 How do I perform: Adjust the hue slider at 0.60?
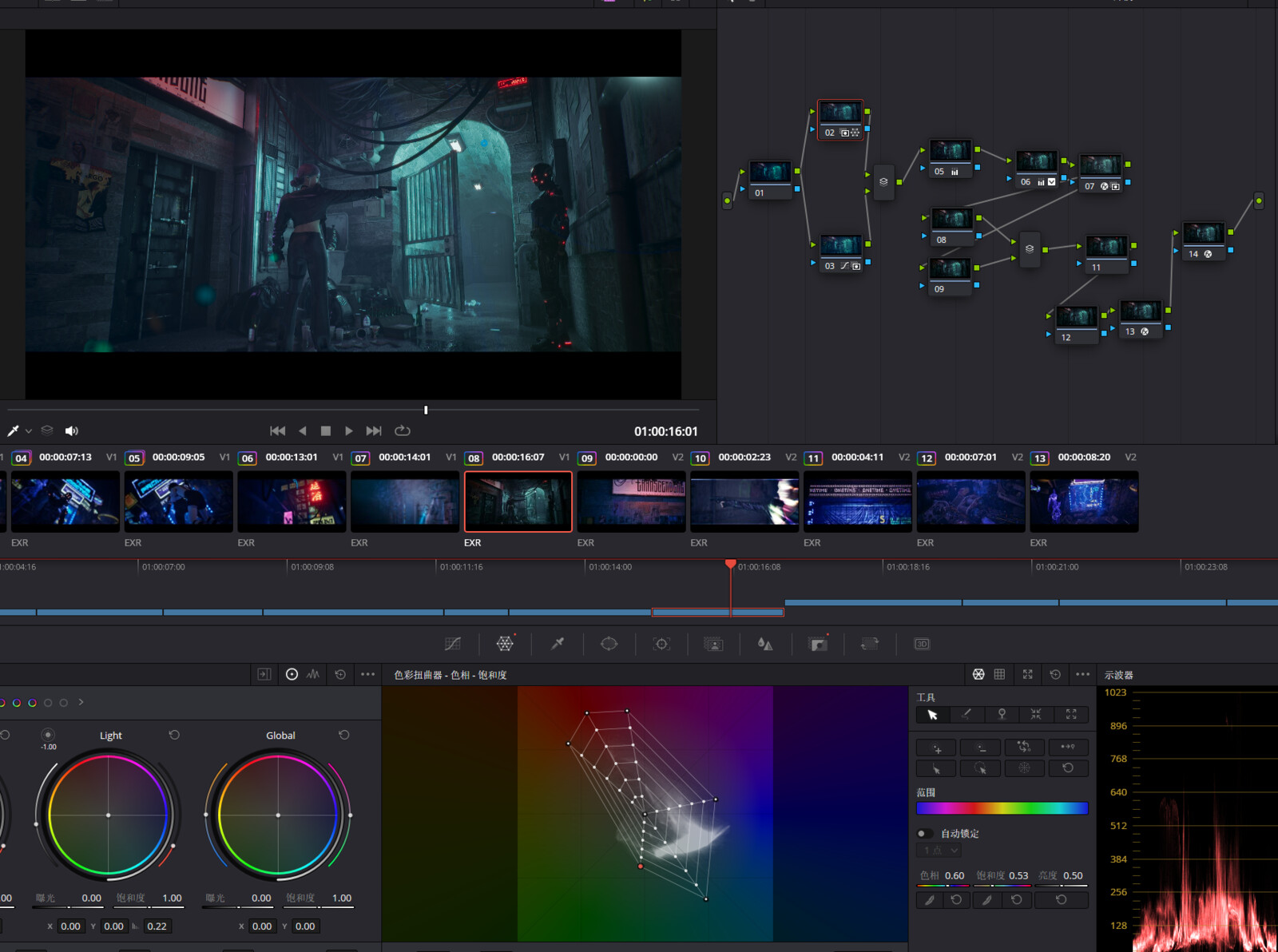[x=943, y=885]
